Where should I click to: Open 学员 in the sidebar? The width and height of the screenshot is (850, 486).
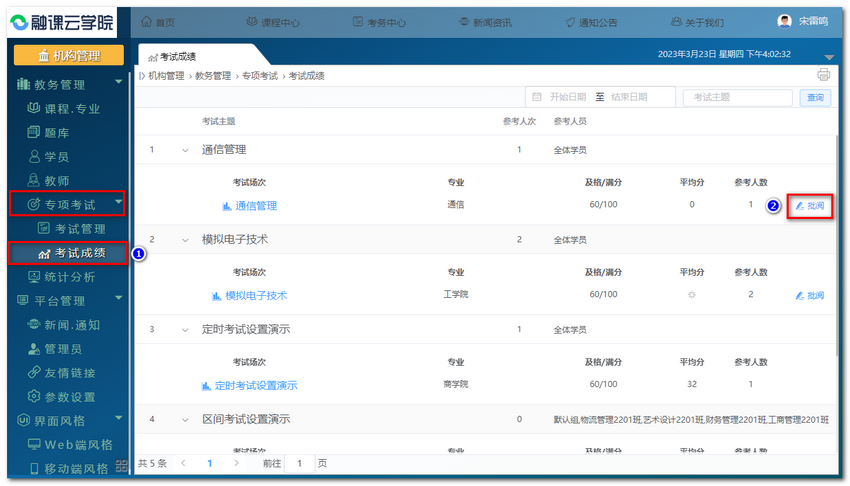pos(48,157)
